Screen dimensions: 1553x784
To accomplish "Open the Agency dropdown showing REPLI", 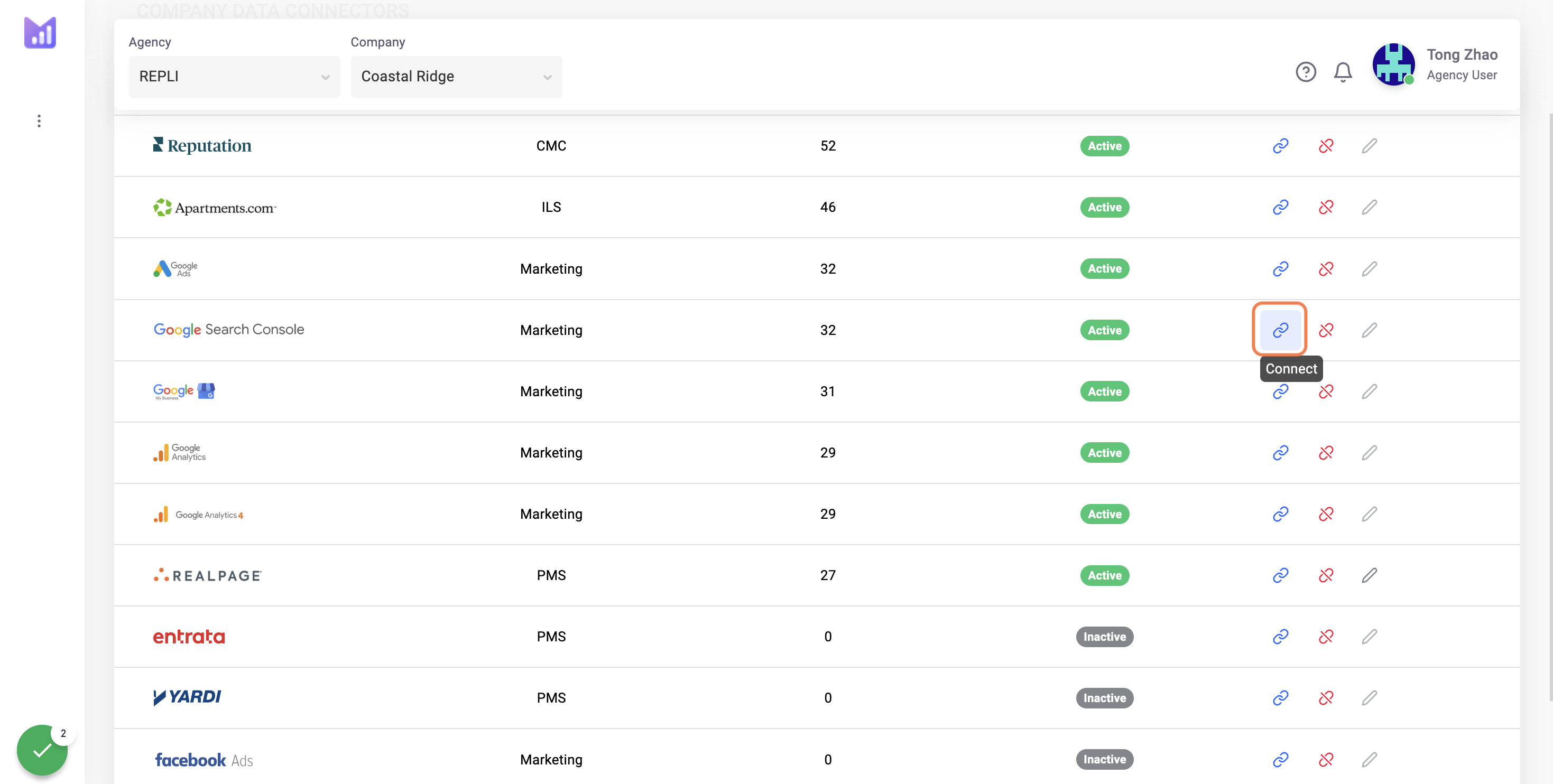I will 235,77.
